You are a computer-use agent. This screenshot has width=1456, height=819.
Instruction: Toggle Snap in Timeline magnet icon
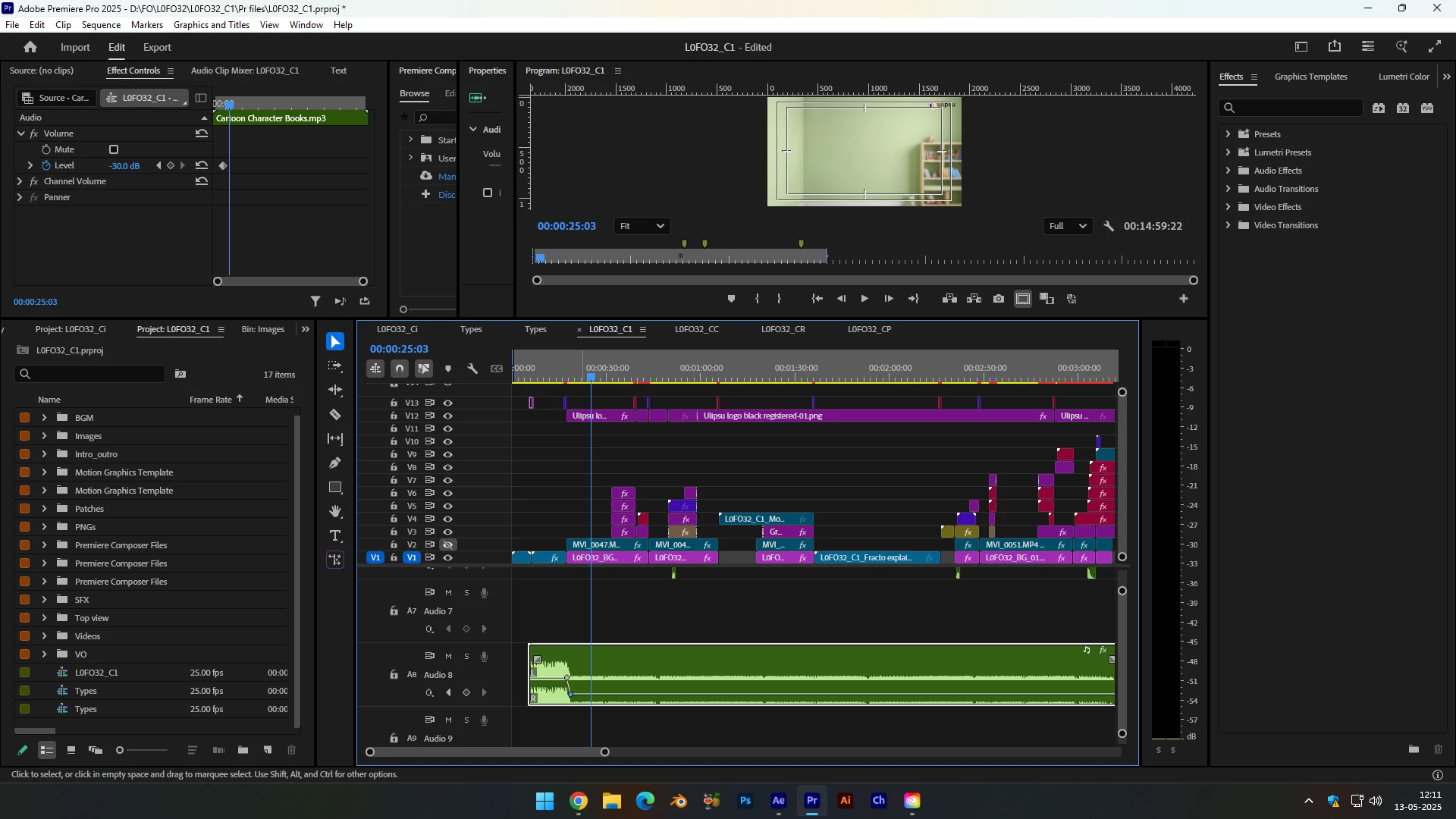click(x=400, y=369)
